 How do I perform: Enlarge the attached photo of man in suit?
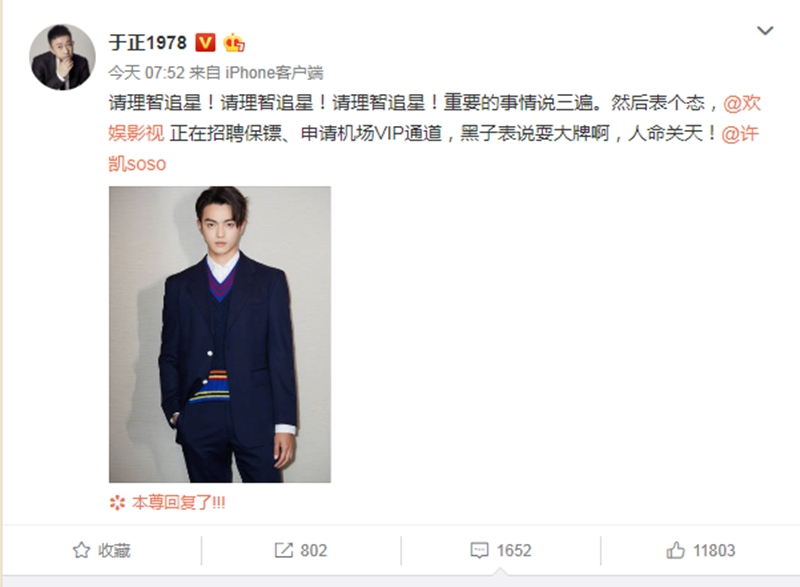point(220,334)
